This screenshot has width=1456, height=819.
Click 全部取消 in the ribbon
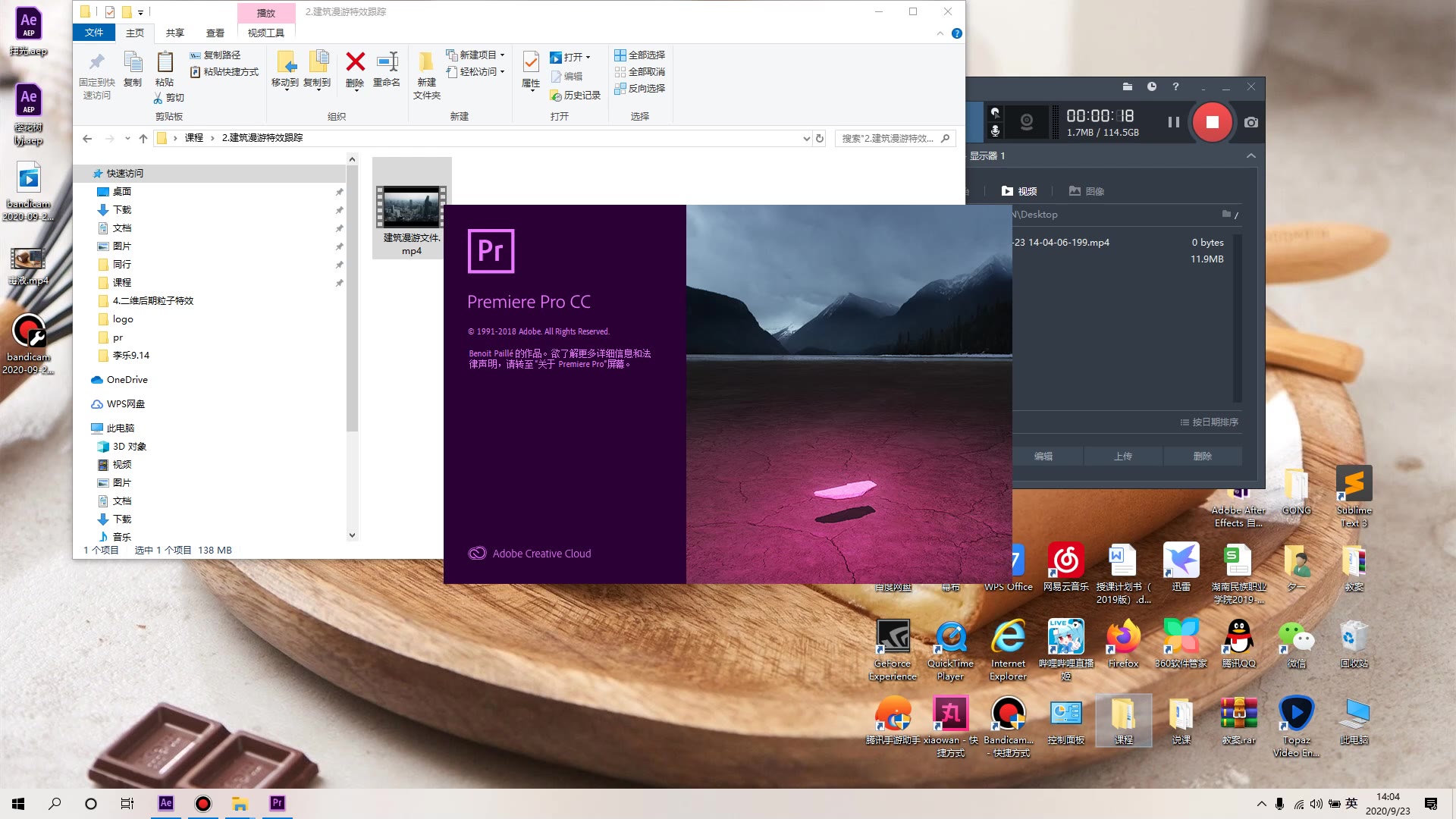tap(640, 72)
